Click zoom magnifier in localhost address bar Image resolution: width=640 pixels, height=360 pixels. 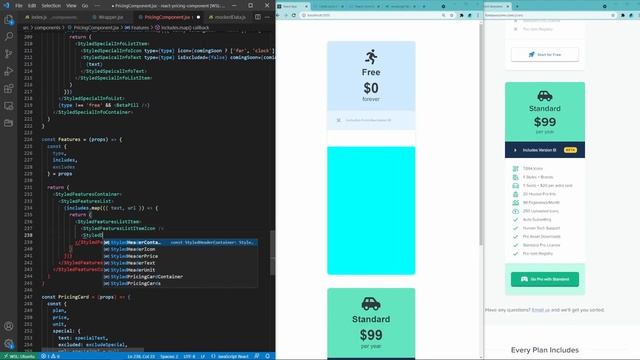click(444, 15)
